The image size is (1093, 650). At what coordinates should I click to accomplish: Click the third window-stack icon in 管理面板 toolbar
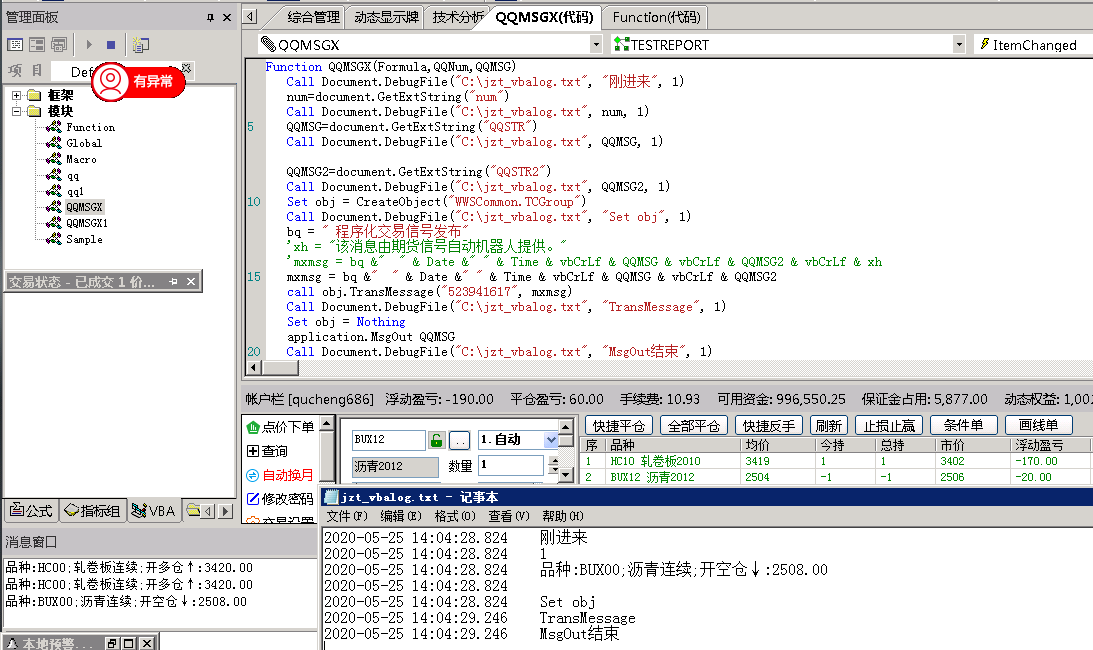[59, 45]
